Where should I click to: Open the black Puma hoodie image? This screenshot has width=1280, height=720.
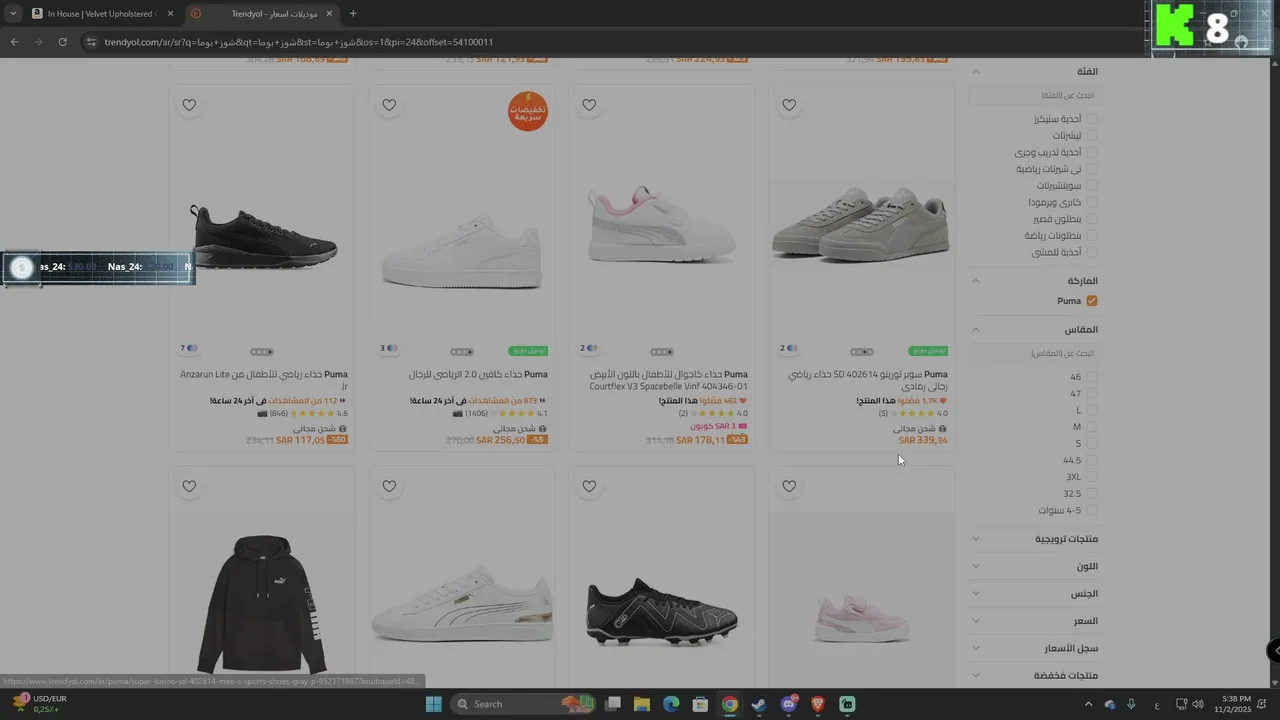point(262,604)
